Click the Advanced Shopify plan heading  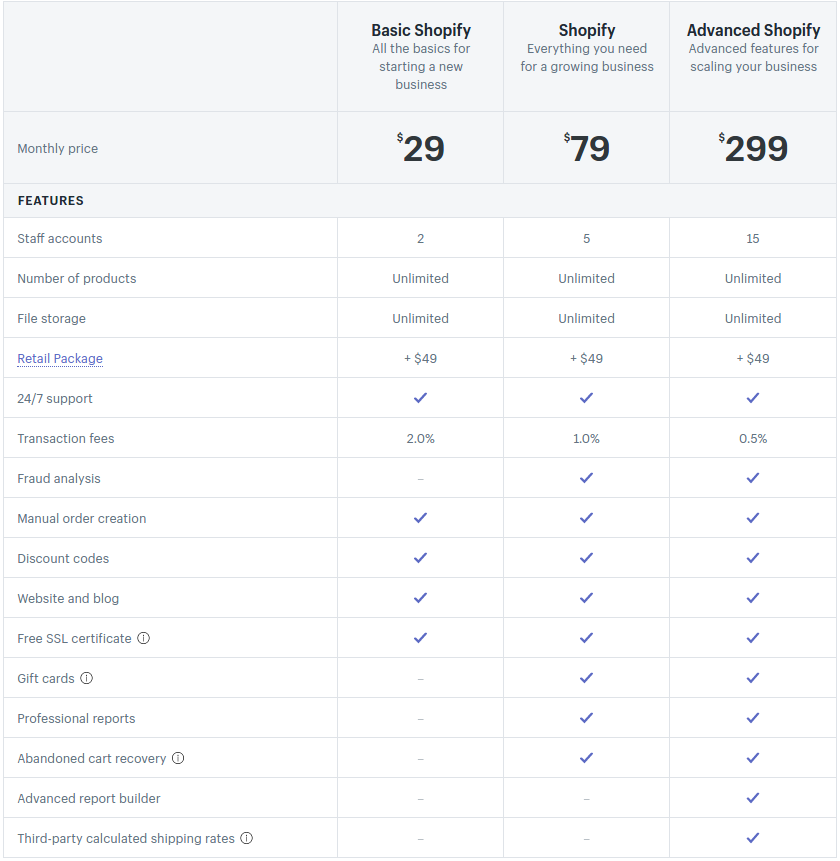pos(753,30)
